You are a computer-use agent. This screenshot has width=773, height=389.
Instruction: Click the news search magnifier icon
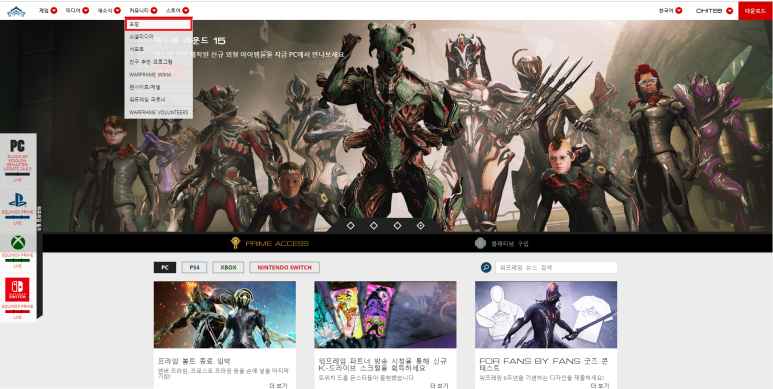486,267
